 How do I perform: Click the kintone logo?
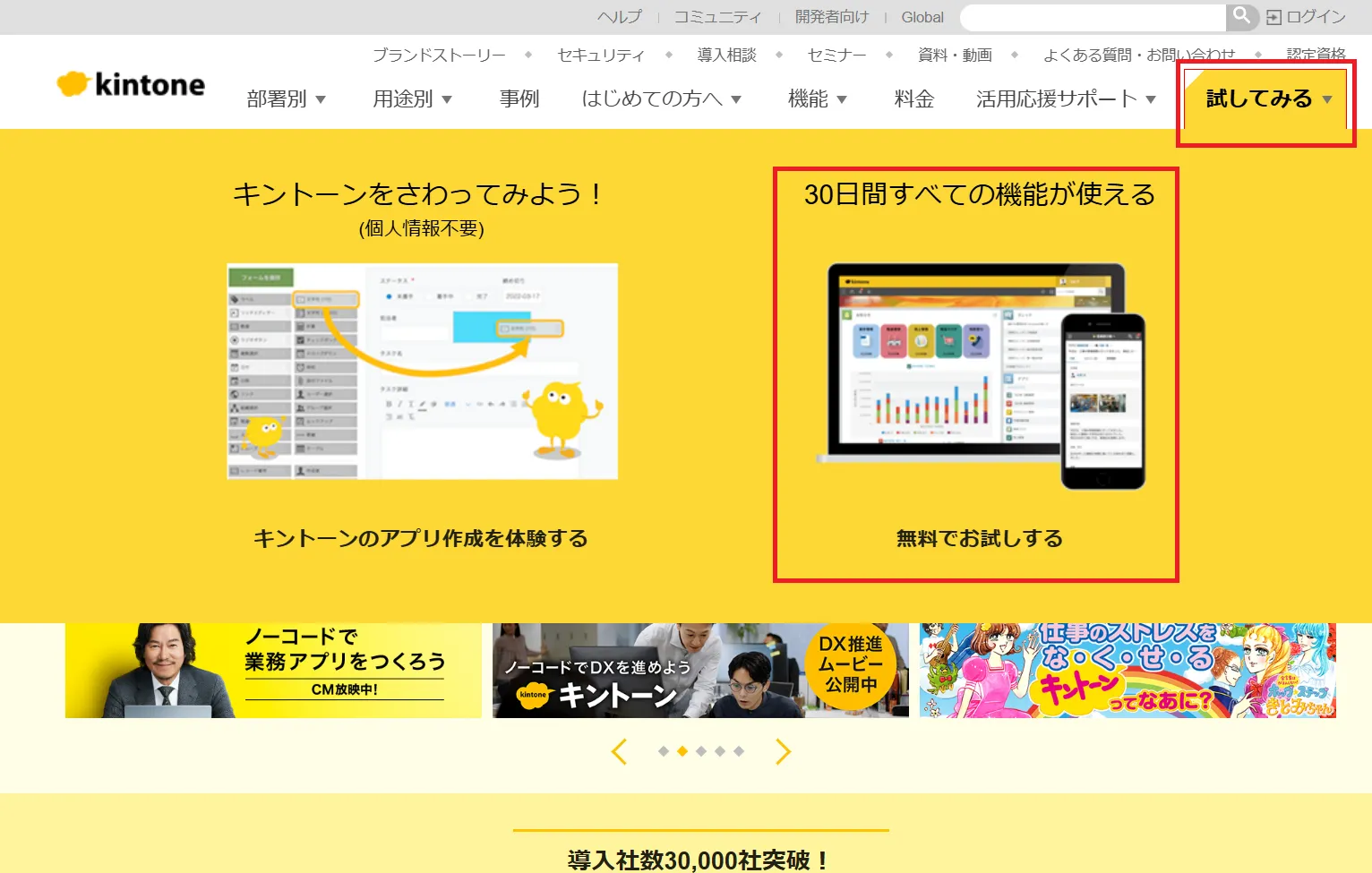pos(131,84)
